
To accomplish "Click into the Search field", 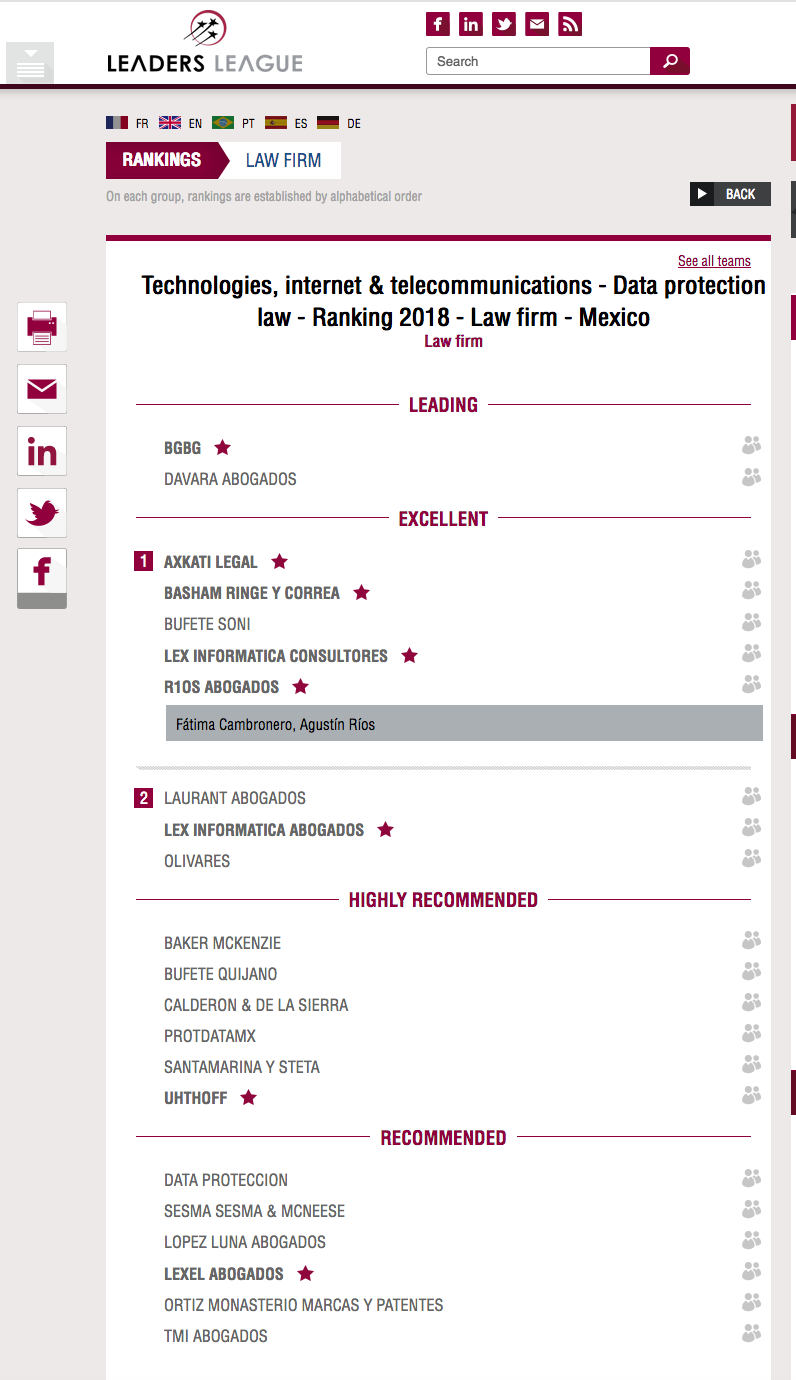I will pyautogui.click(x=538, y=61).
